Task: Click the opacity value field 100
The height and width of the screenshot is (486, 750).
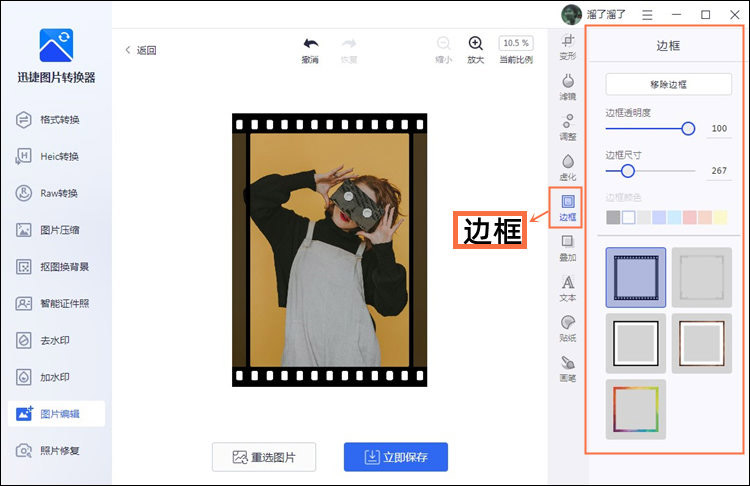Action: [x=719, y=129]
